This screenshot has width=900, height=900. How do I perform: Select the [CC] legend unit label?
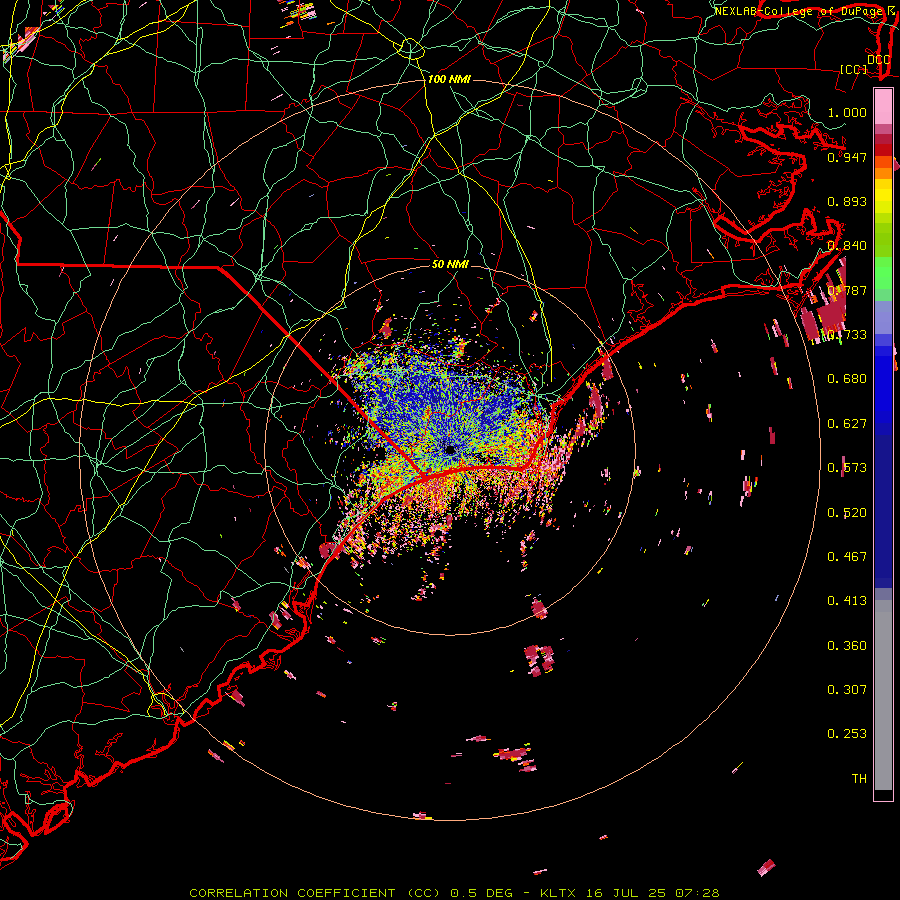pyautogui.click(x=853, y=69)
